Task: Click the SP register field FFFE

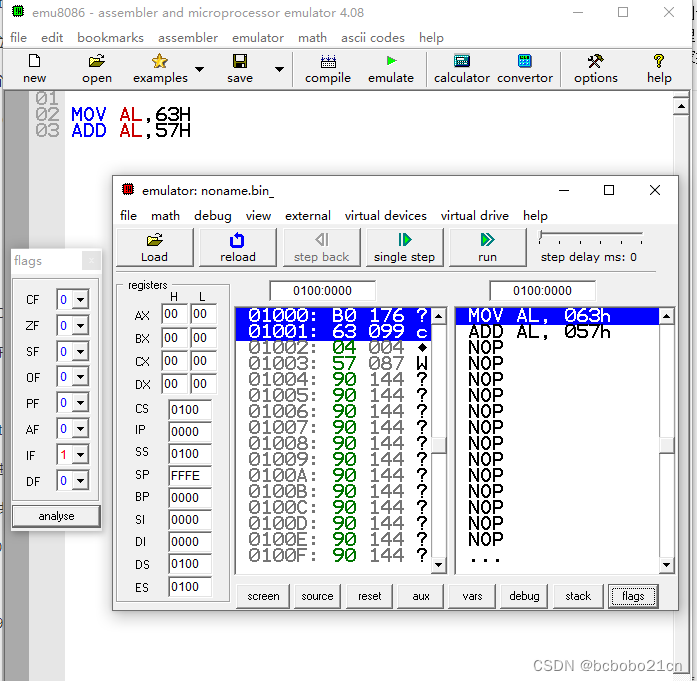Action: click(189, 475)
